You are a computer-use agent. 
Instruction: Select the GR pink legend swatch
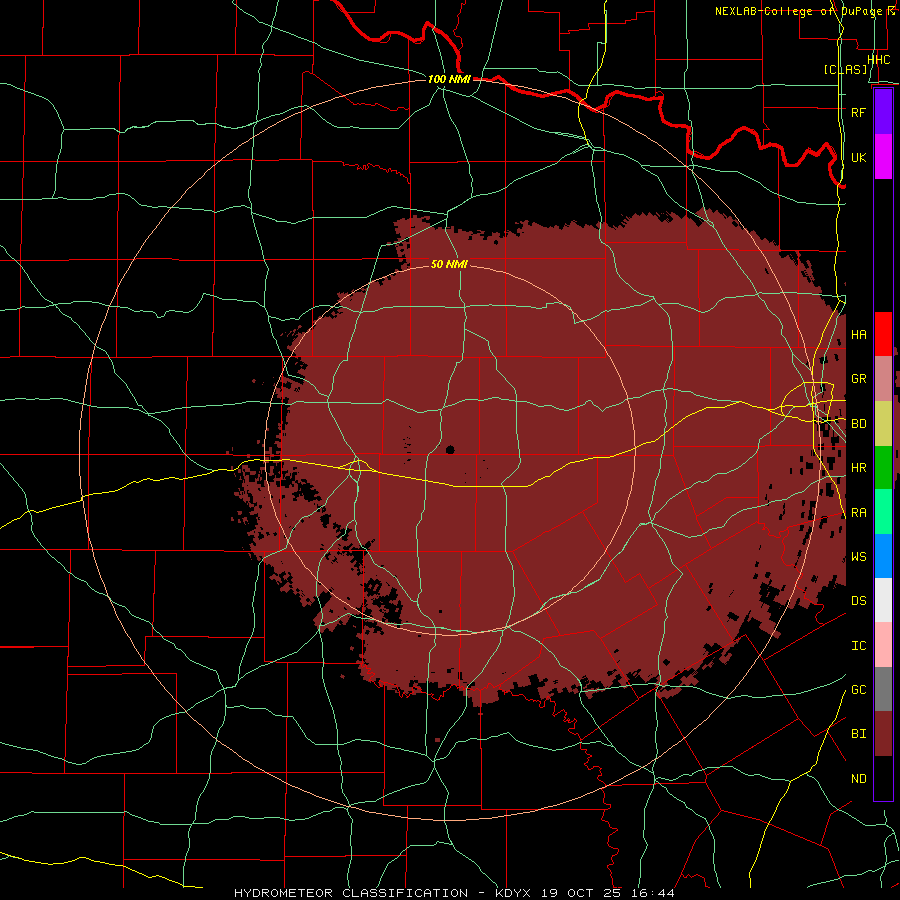click(x=883, y=378)
